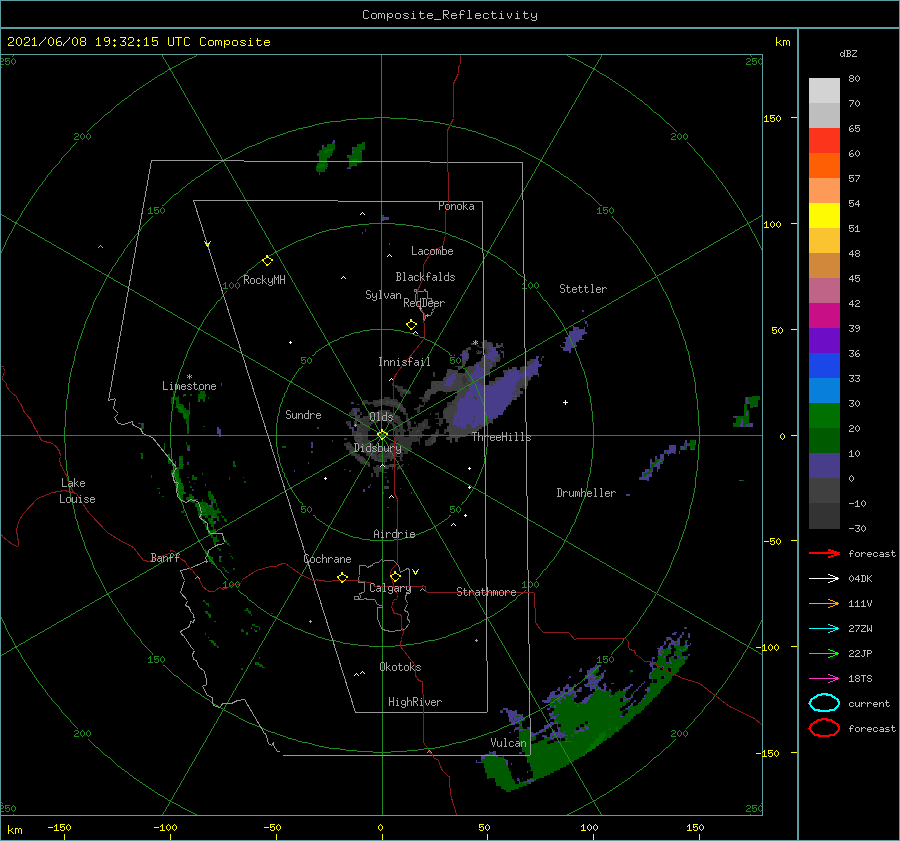Click the Lake Louise label
The width and height of the screenshot is (900, 841).
(x=77, y=491)
